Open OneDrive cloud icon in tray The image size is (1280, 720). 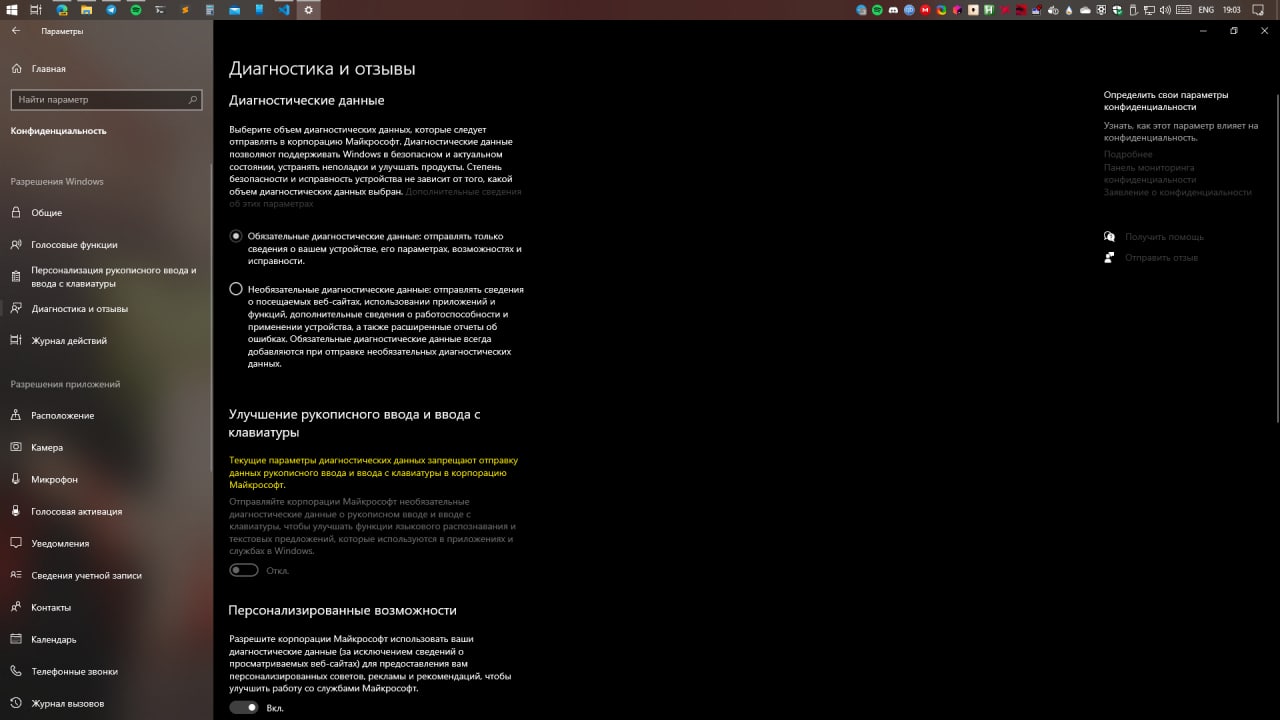coord(1085,10)
